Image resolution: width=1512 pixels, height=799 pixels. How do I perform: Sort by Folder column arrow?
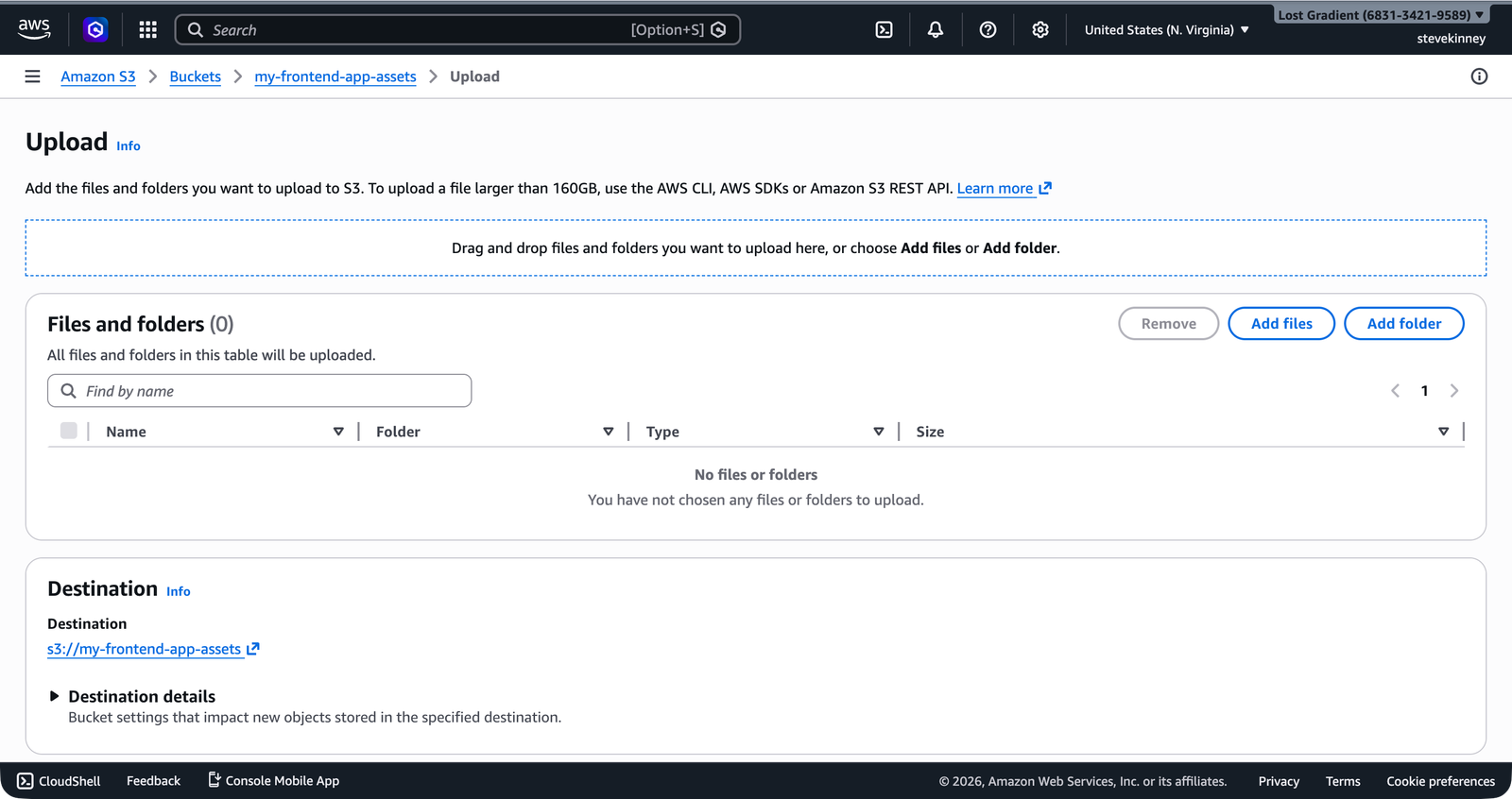click(609, 432)
